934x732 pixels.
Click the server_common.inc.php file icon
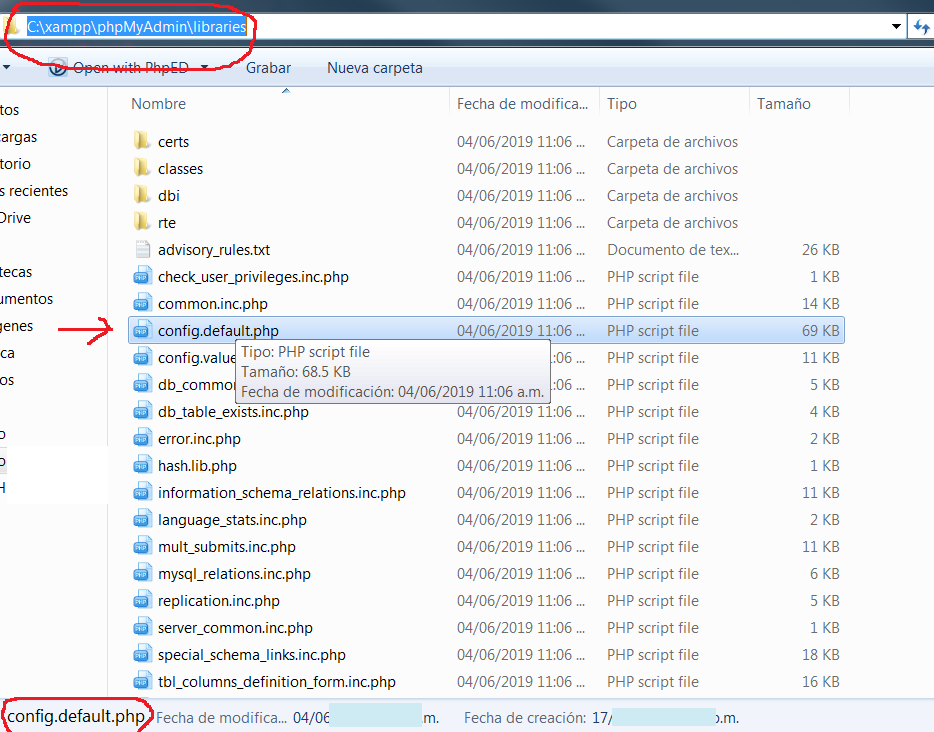coord(142,627)
